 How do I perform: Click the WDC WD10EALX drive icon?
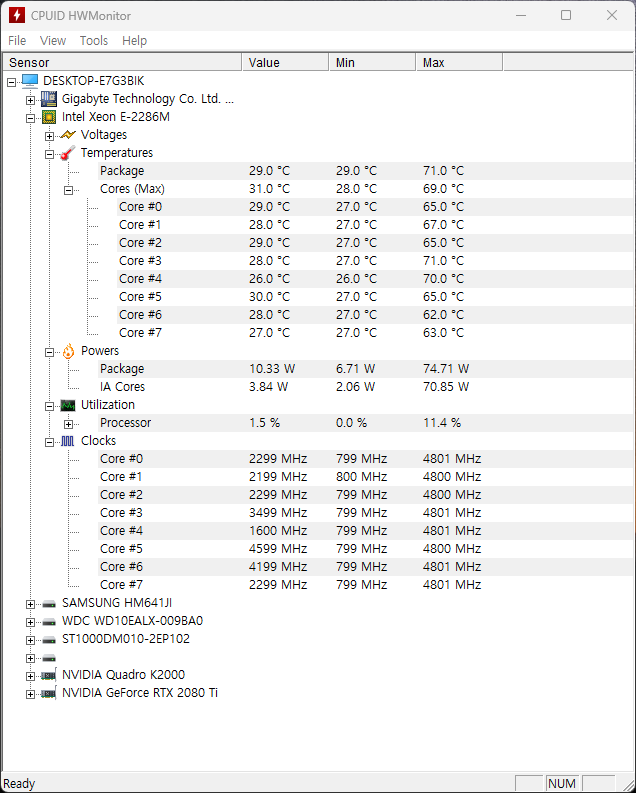click(49, 622)
